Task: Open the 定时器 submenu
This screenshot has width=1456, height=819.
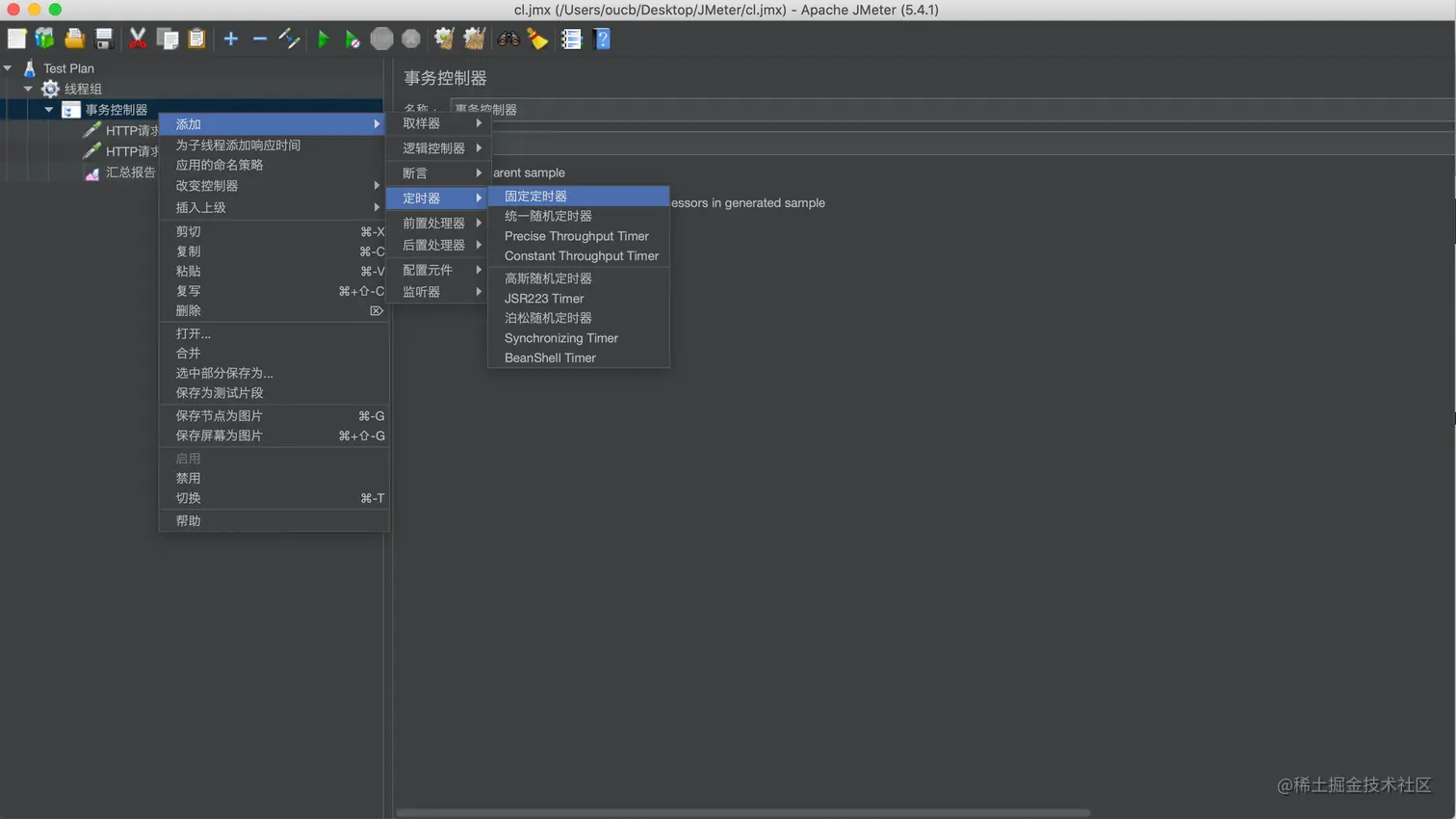Action: pyautogui.click(x=439, y=198)
